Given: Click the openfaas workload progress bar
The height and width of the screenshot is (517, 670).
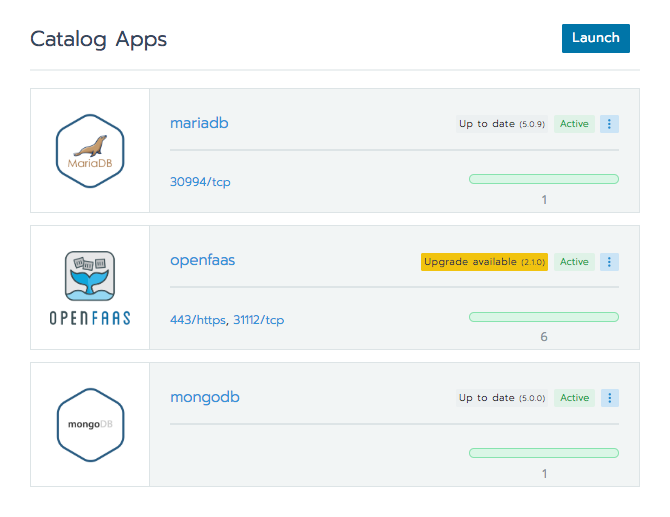Looking at the screenshot, I should click(x=544, y=317).
